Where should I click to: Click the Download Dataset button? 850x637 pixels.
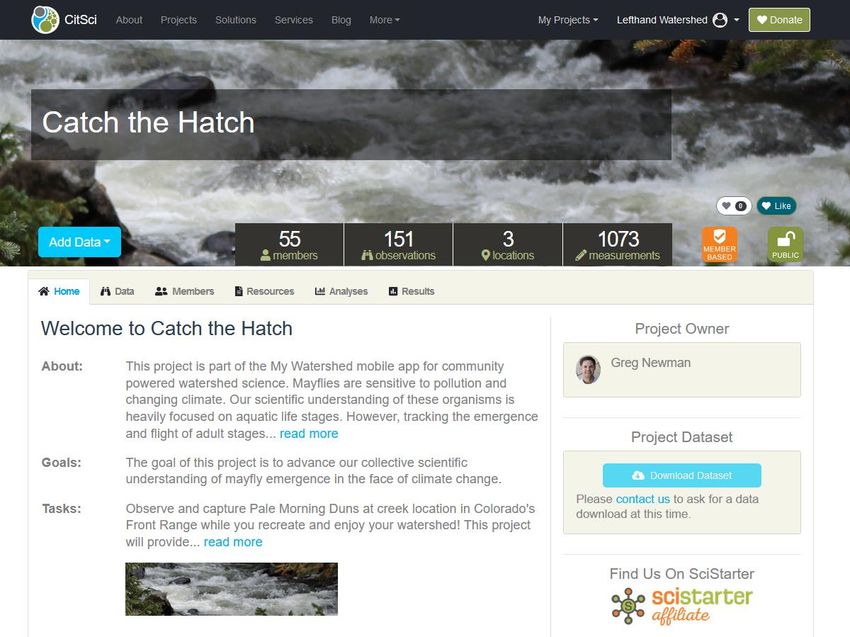[x=681, y=475]
